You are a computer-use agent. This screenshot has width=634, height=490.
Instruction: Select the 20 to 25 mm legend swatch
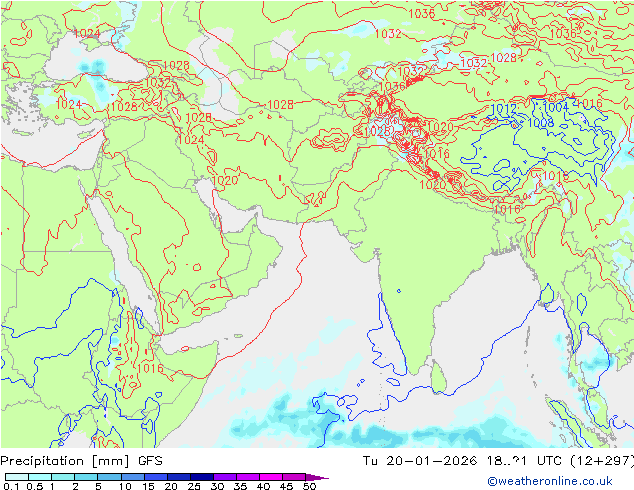(178, 477)
